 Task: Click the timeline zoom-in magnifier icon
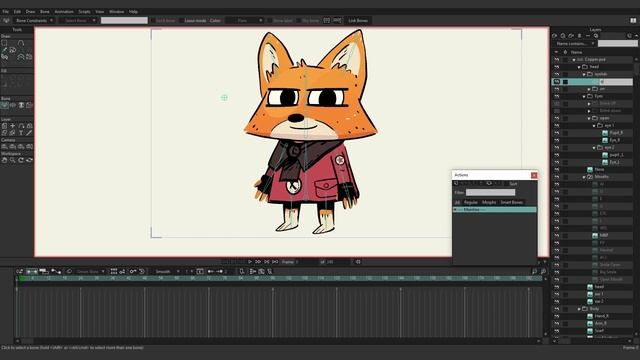point(543,271)
